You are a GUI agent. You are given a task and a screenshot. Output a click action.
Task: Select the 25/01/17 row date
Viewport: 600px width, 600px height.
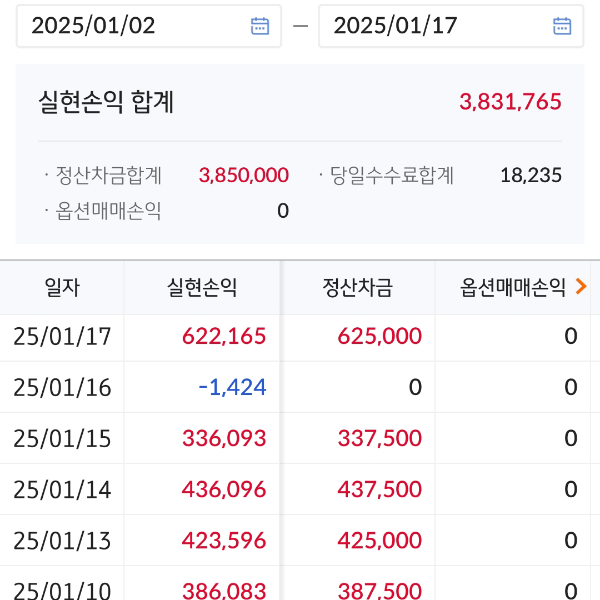[x=62, y=336]
